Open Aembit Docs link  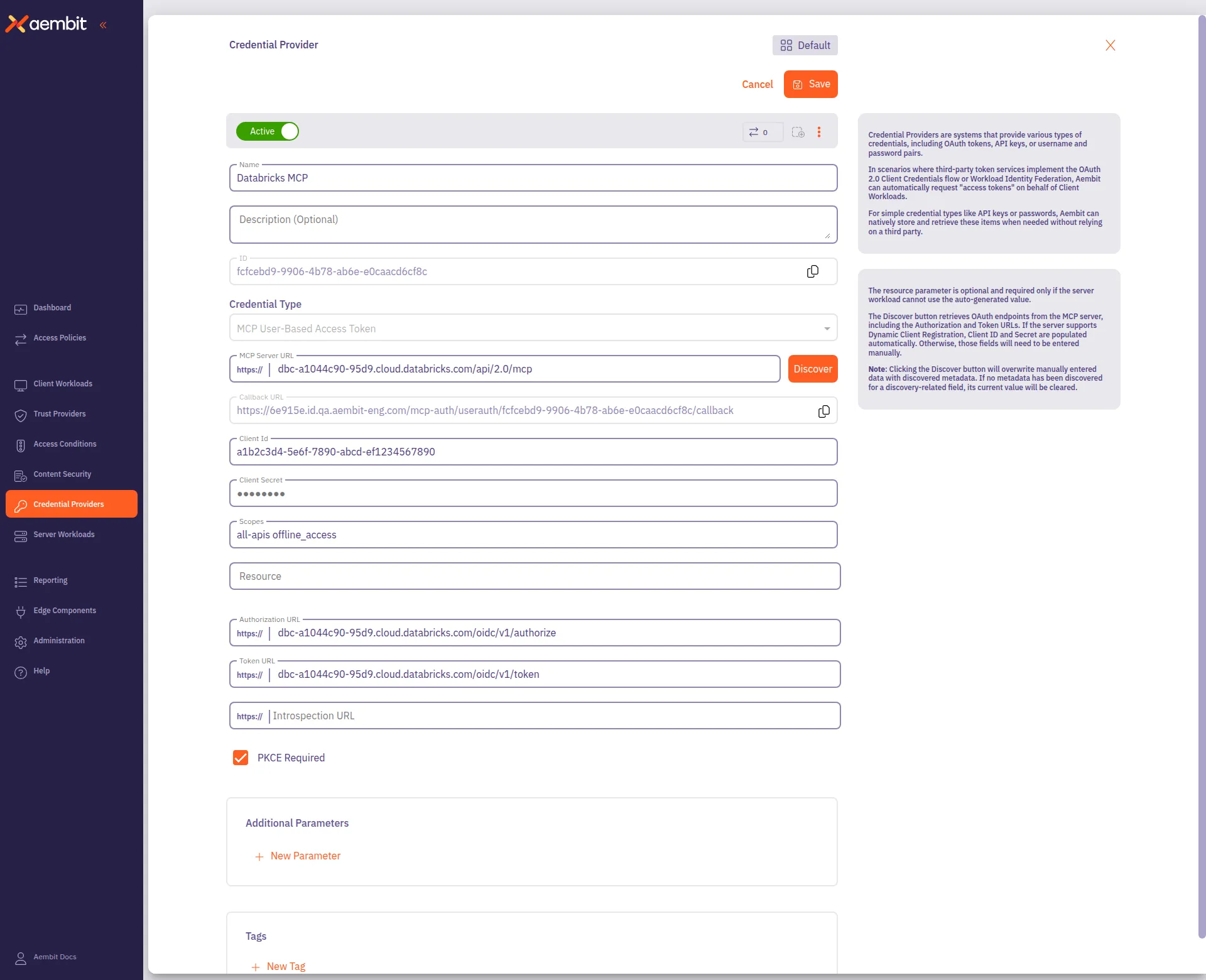coord(55,957)
